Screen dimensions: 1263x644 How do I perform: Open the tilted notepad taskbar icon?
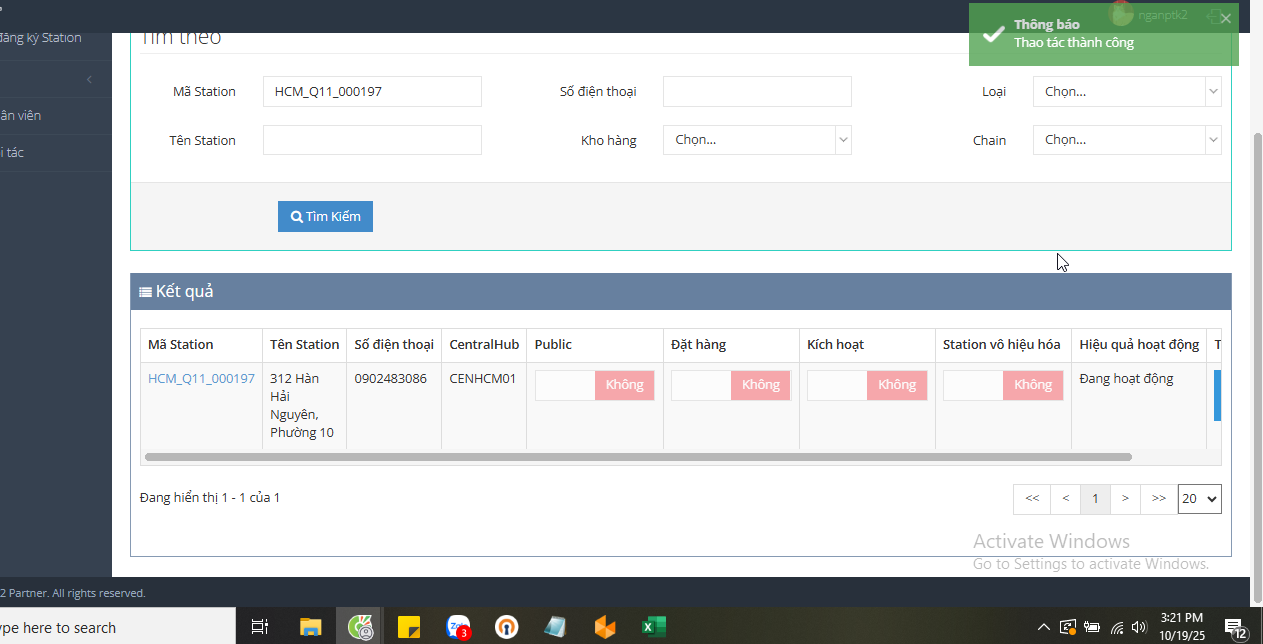[556, 627]
